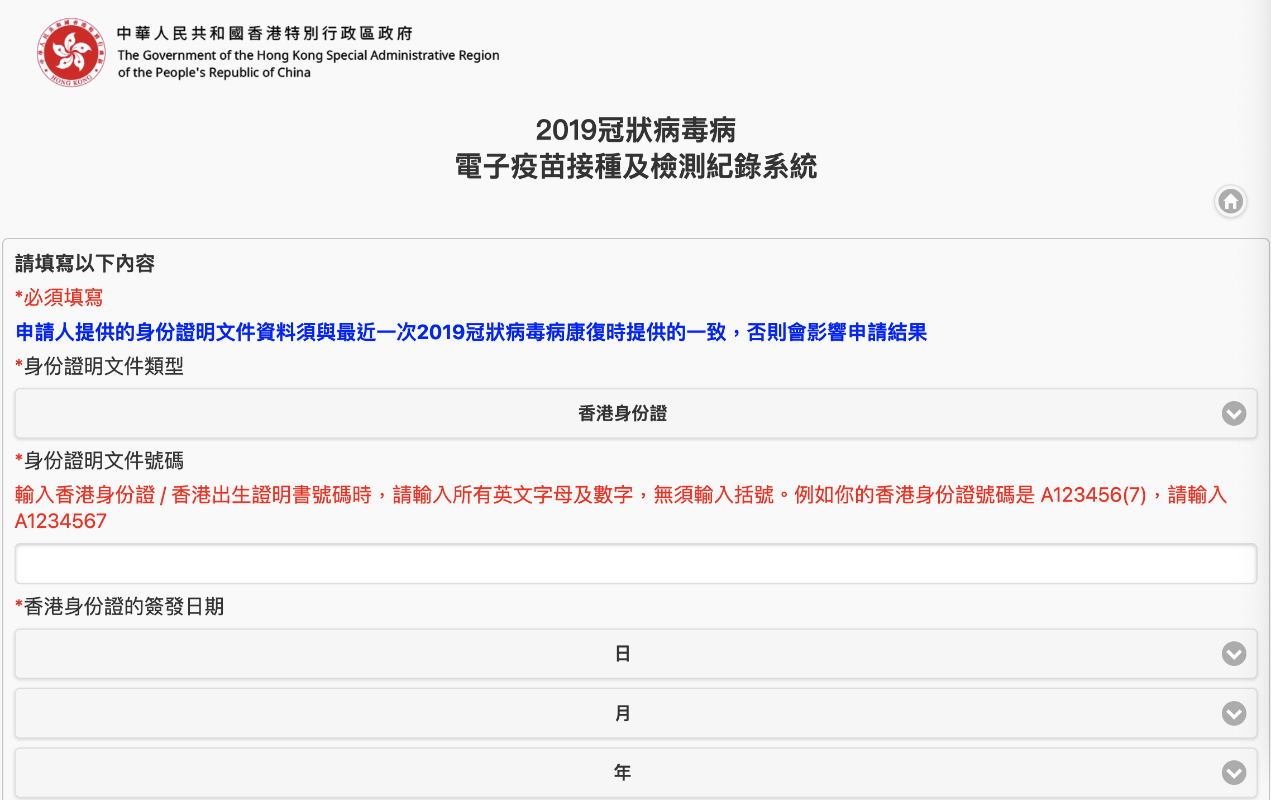Click the red *必須填寫 required notice
This screenshot has width=1271, height=800.
pyautogui.click(x=59, y=297)
